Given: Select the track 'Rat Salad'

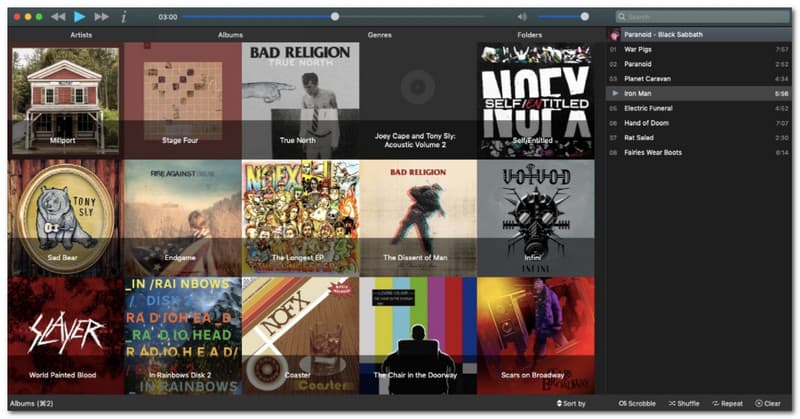Looking at the screenshot, I should coord(698,138).
